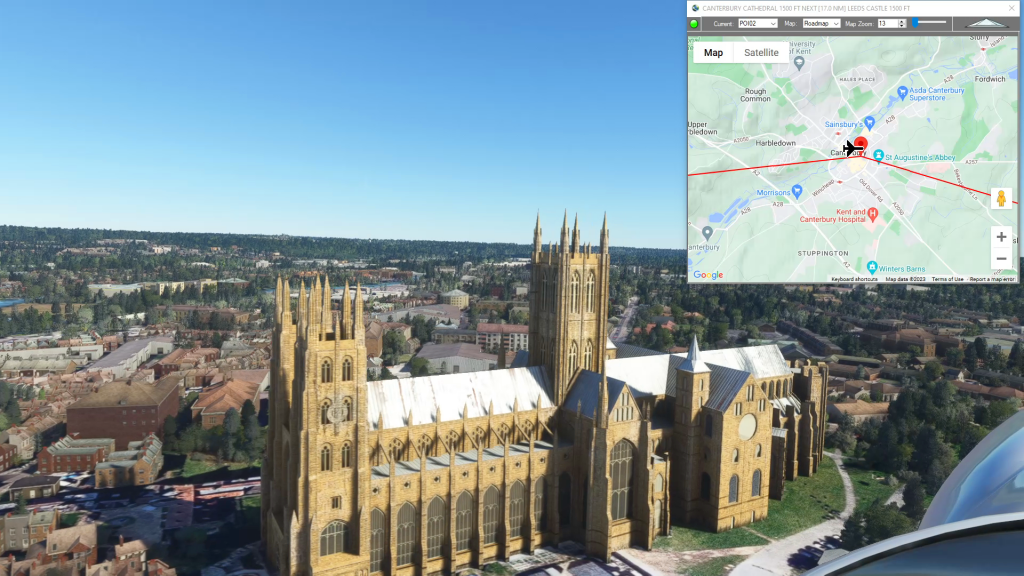Click the Street View pegman icon

[x=1001, y=198]
